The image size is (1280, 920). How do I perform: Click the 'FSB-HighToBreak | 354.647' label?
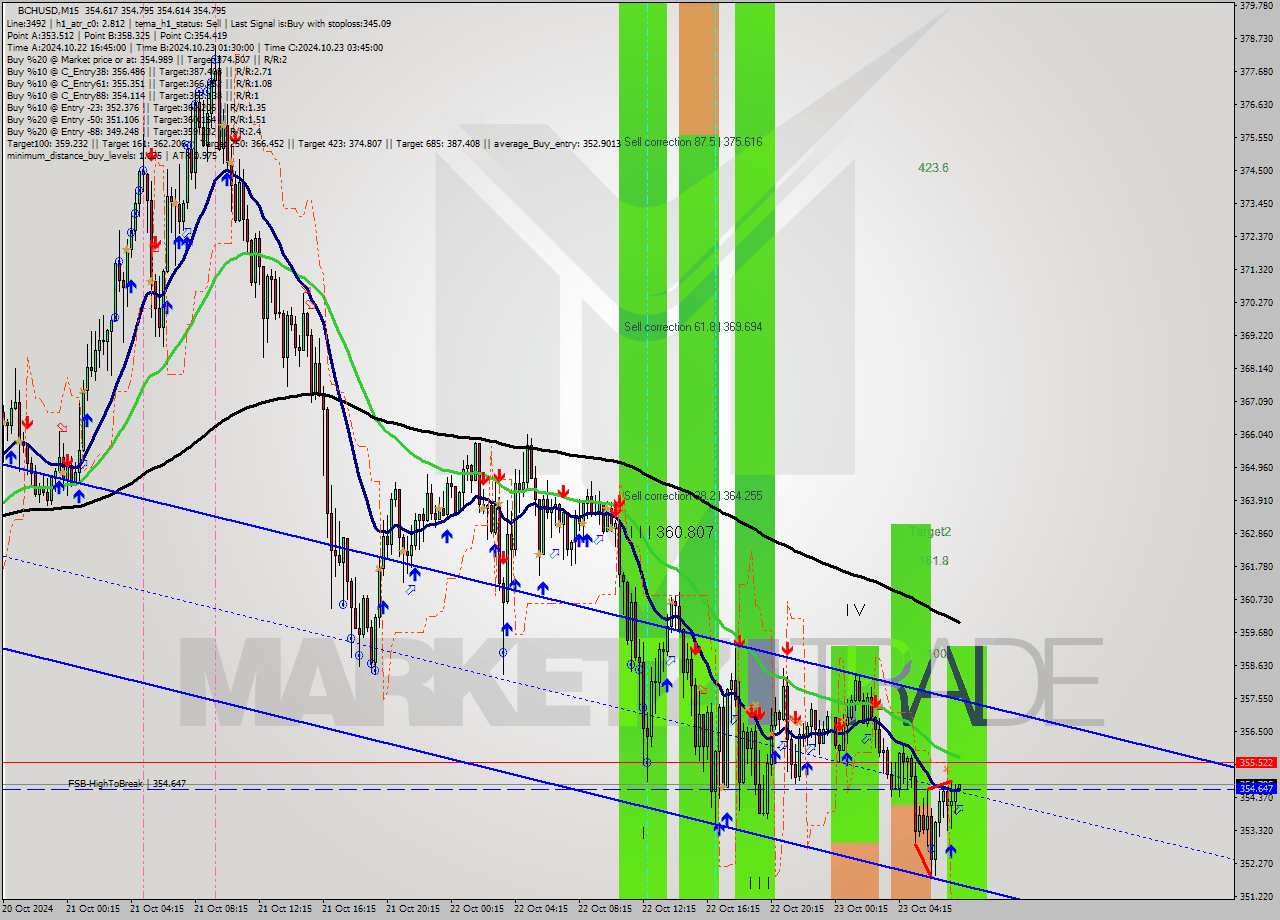pyautogui.click(x=127, y=784)
